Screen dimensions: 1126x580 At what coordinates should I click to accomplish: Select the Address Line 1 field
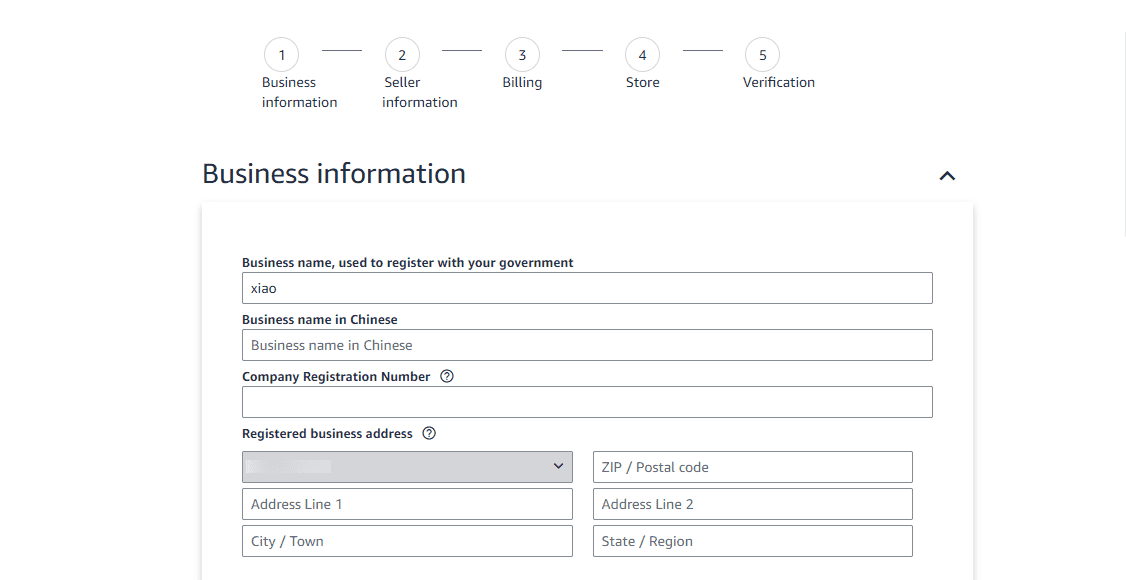tap(407, 504)
